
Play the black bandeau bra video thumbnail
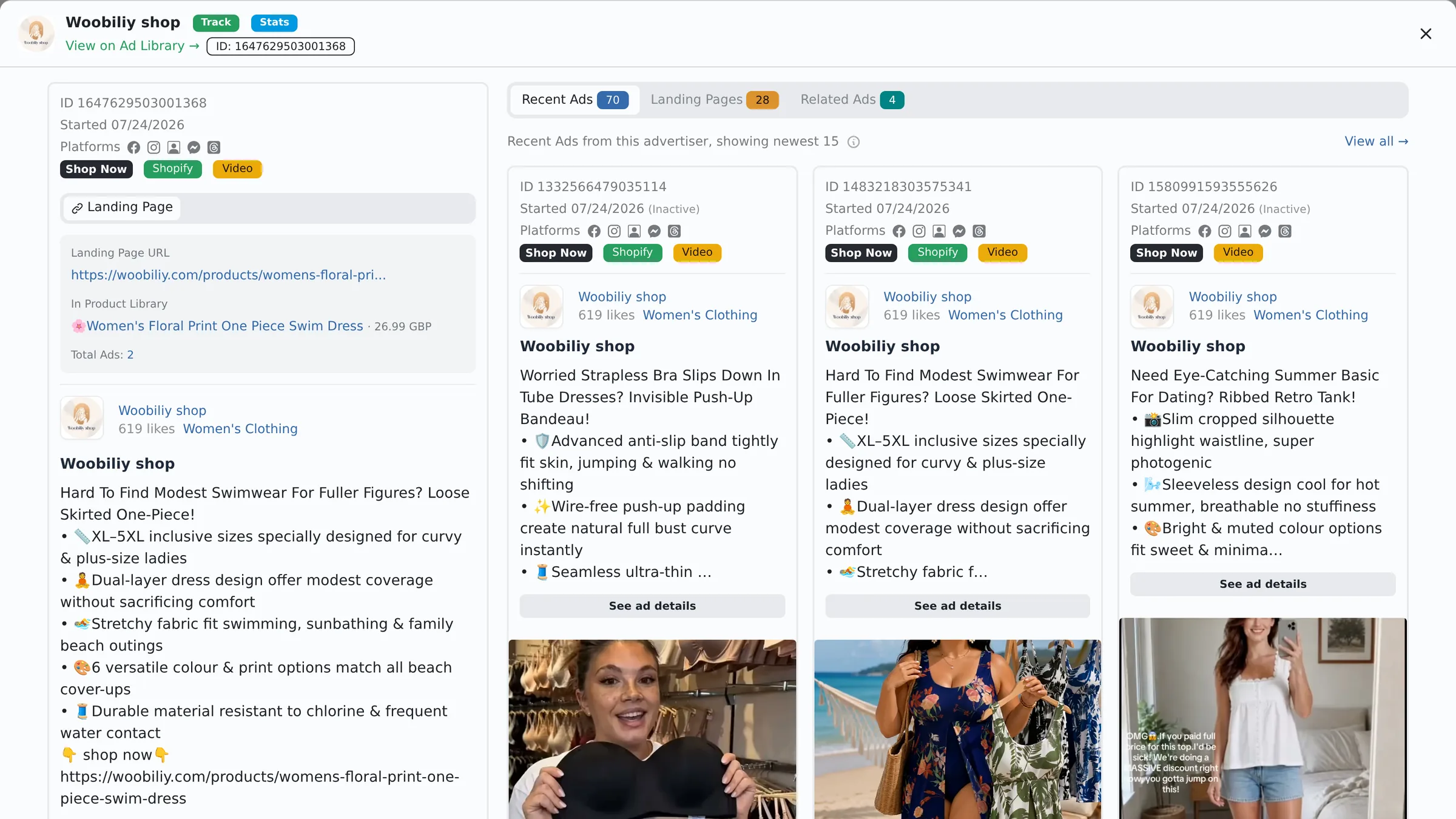tap(652, 729)
